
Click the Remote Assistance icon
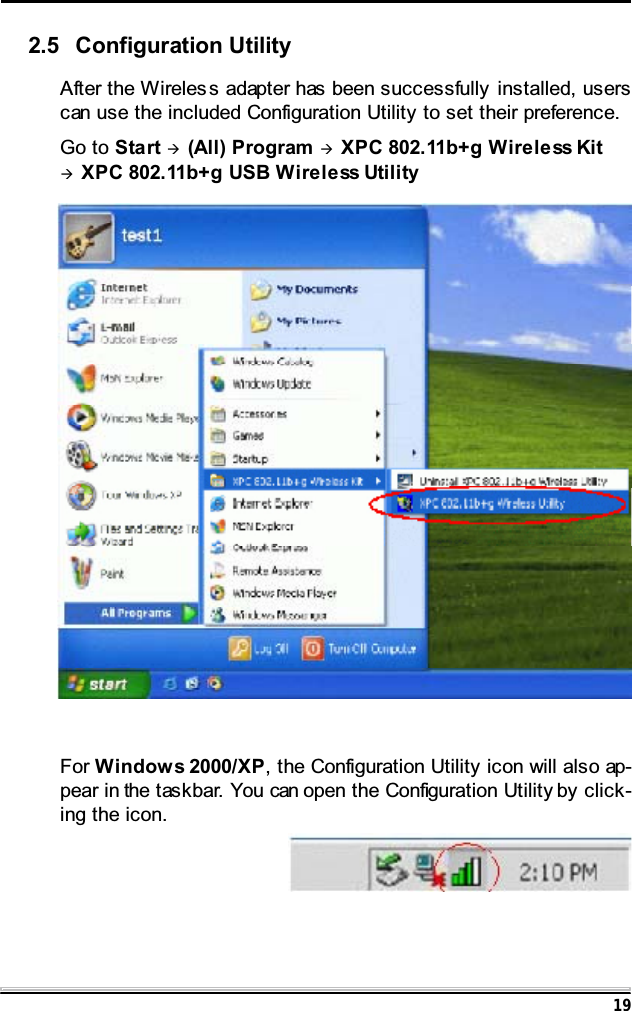click(218, 571)
